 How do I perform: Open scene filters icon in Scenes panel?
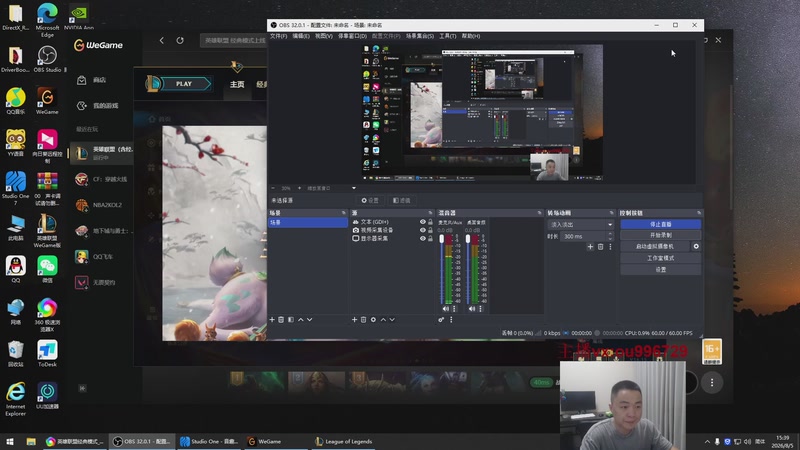click(291, 320)
